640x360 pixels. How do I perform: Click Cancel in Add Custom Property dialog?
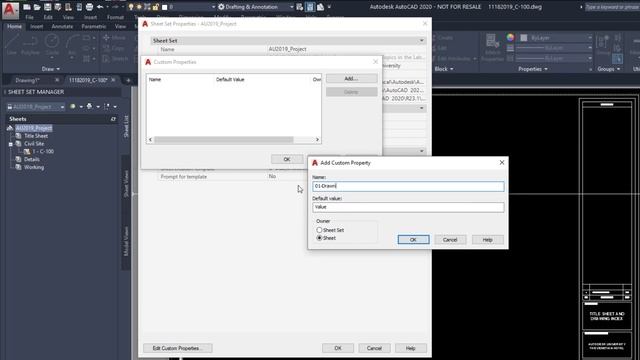click(x=450, y=240)
